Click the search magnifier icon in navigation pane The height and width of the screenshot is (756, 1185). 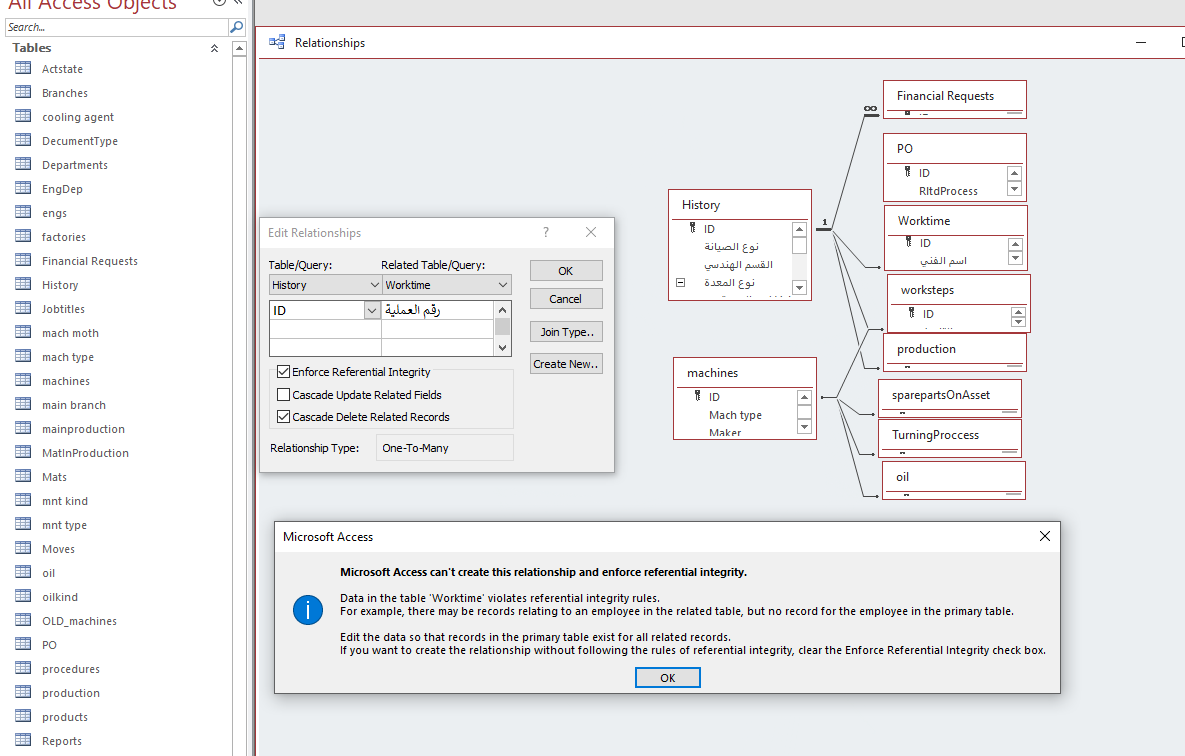pos(237,27)
